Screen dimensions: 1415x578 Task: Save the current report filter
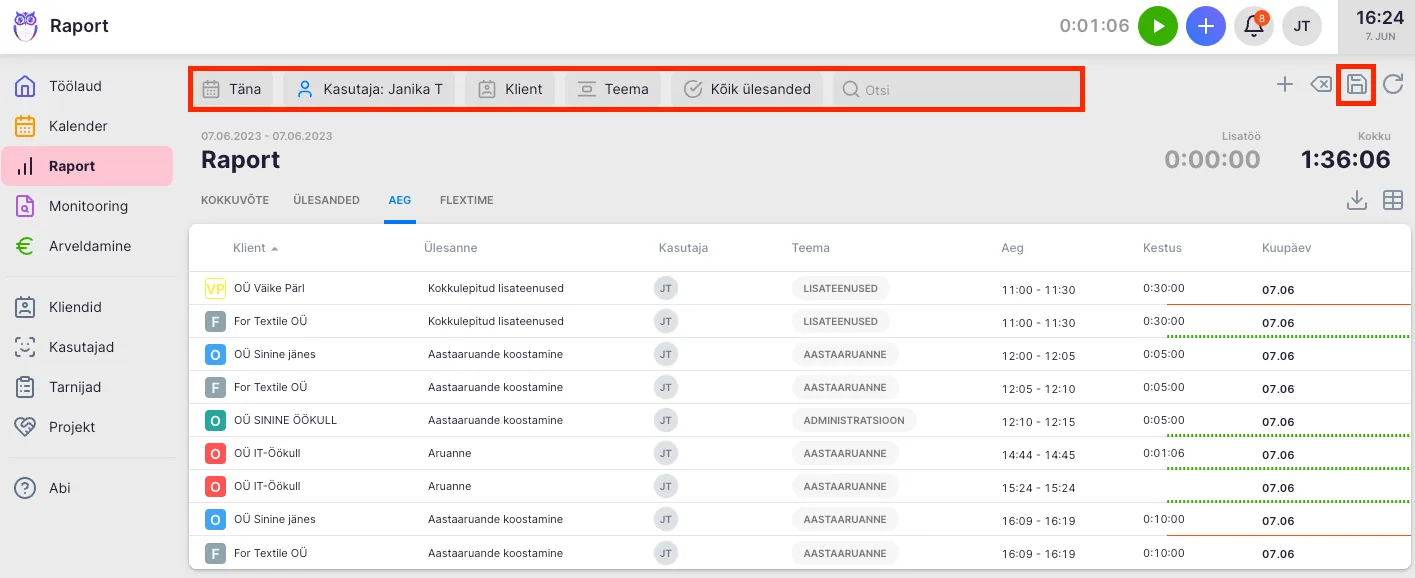(x=1356, y=85)
